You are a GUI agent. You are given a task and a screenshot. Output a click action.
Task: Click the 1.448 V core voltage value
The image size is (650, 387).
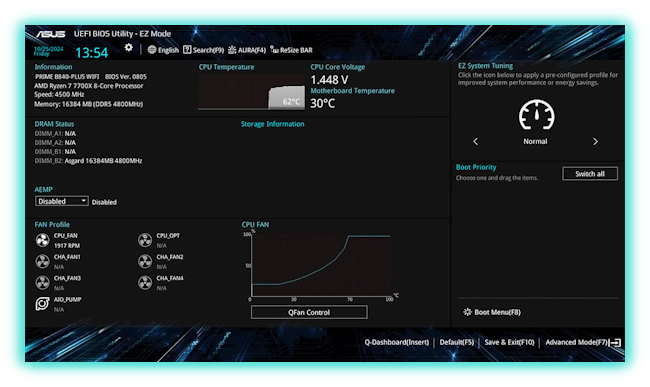tap(330, 80)
